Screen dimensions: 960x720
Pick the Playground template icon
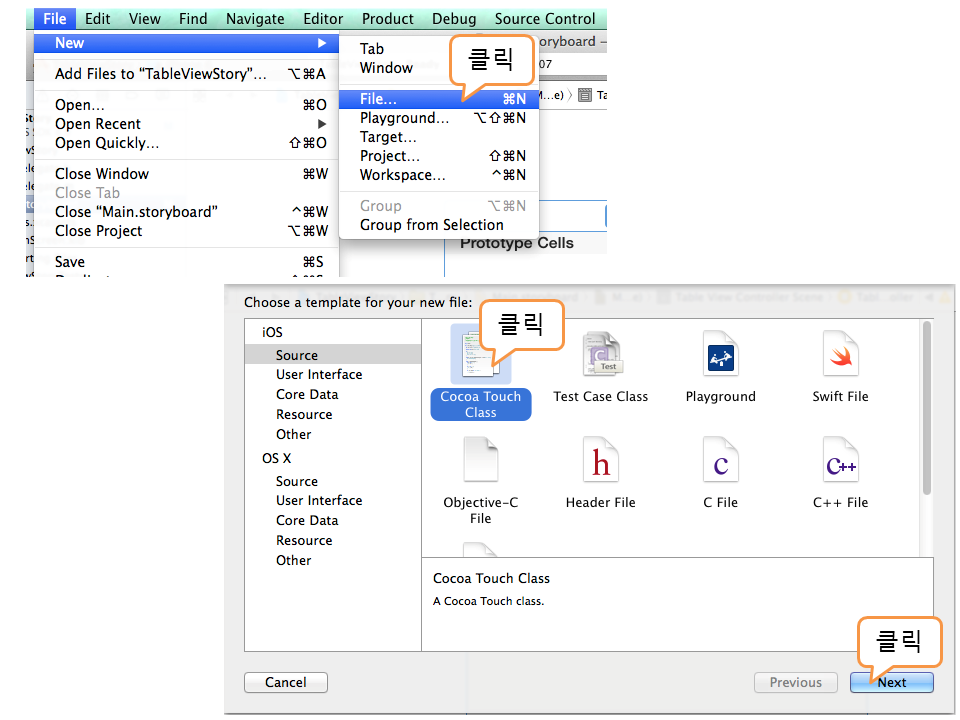coord(721,357)
